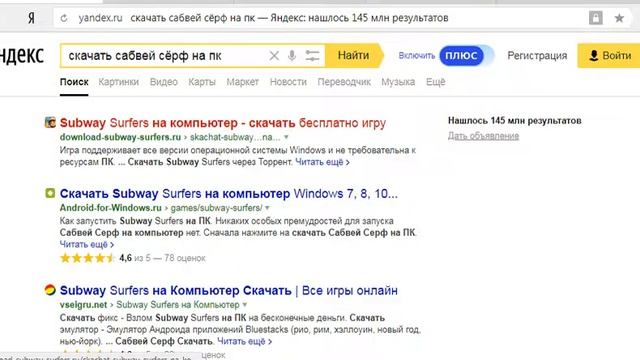Open the Ещё more-services menu
The width and height of the screenshot is (640, 360).
436,82
